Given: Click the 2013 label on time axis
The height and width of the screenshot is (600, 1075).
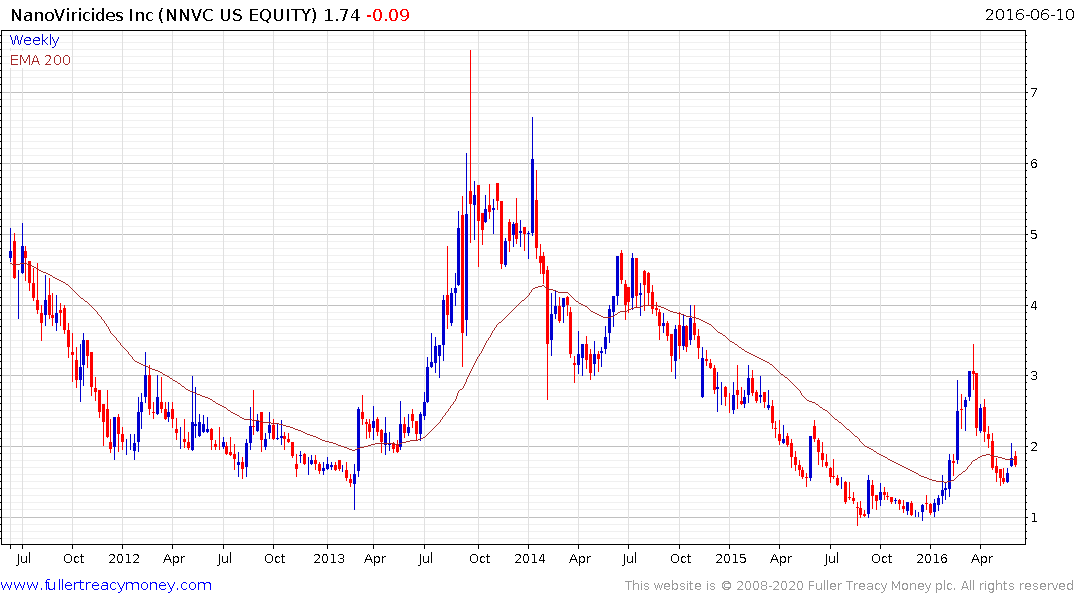Looking at the screenshot, I should [329, 559].
